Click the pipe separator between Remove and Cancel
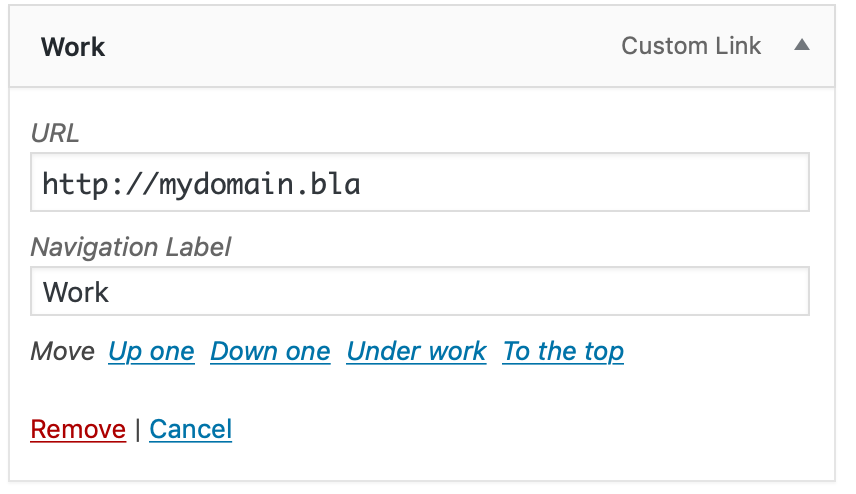856x494 pixels. point(138,429)
